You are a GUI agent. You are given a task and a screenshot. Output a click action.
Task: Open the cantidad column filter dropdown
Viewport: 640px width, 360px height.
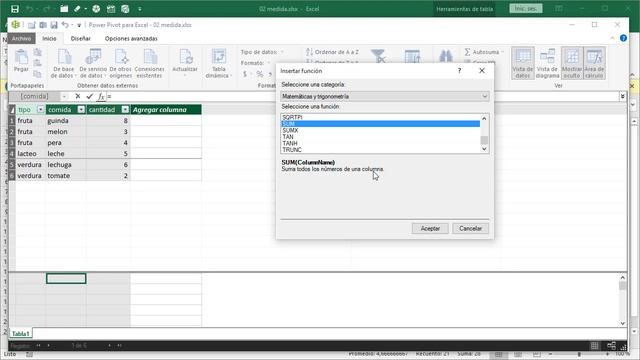pyautogui.click(x=125, y=109)
